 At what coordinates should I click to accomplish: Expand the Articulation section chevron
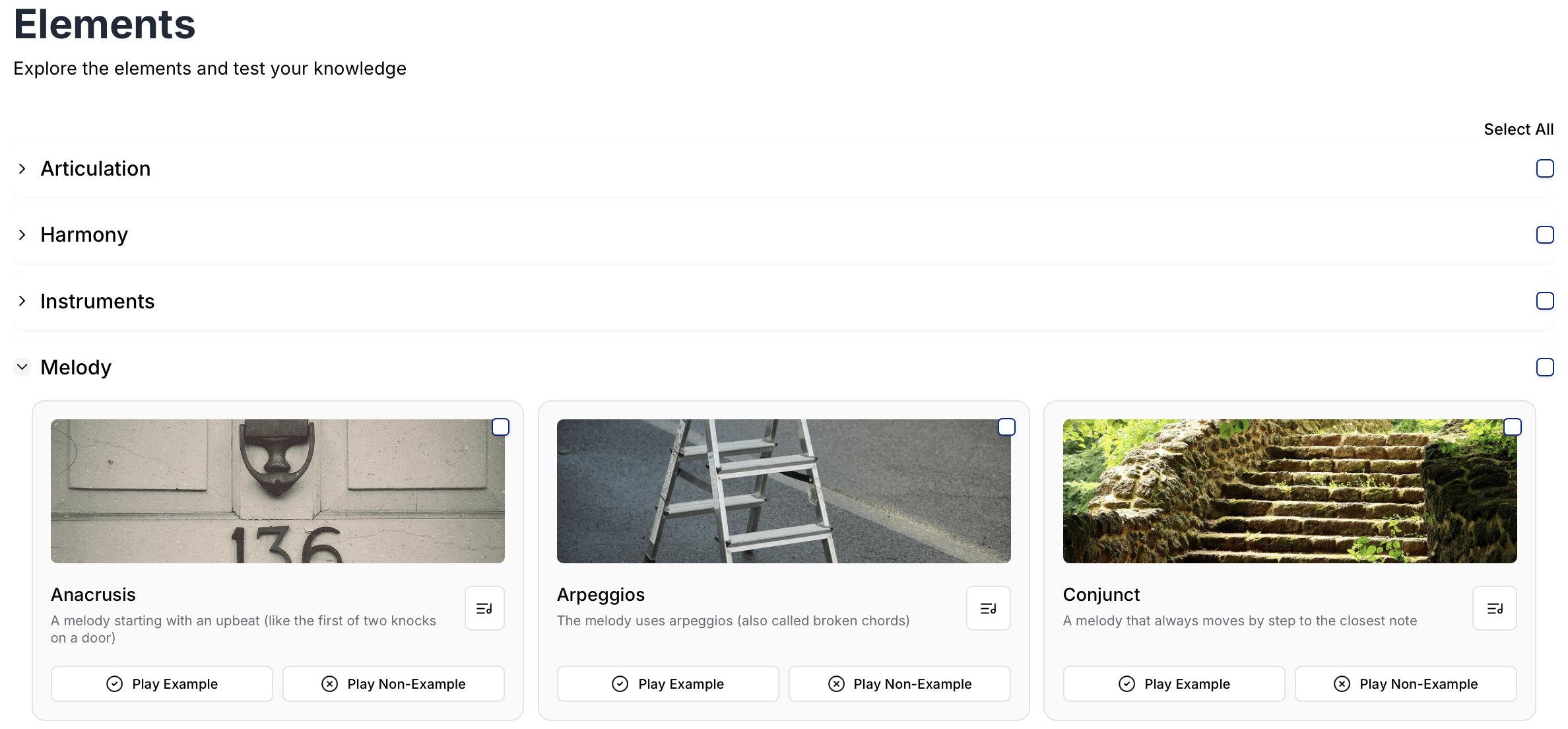click(22, 168)
